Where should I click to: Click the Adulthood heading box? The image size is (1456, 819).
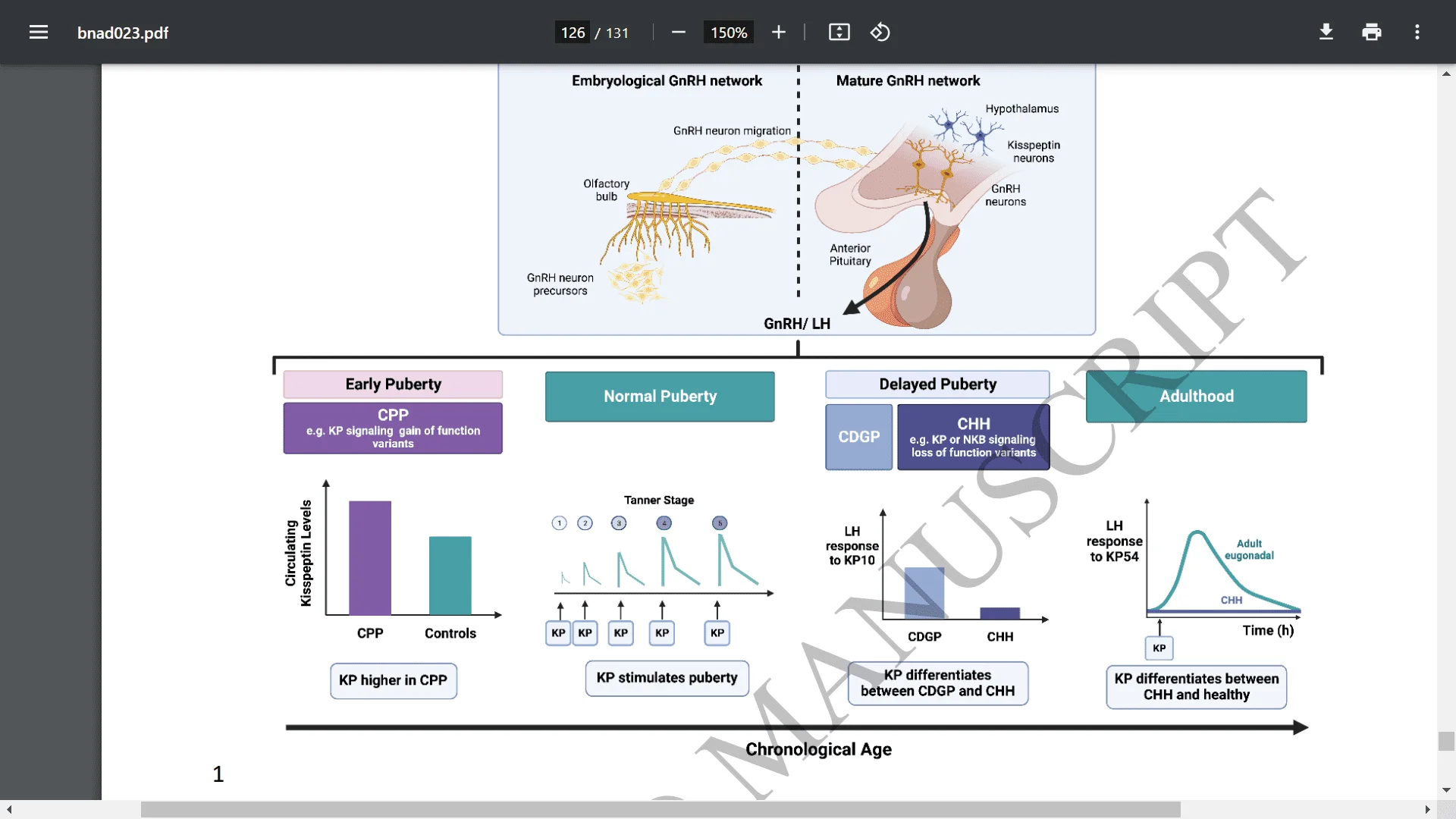click(x=1197, y=397)
